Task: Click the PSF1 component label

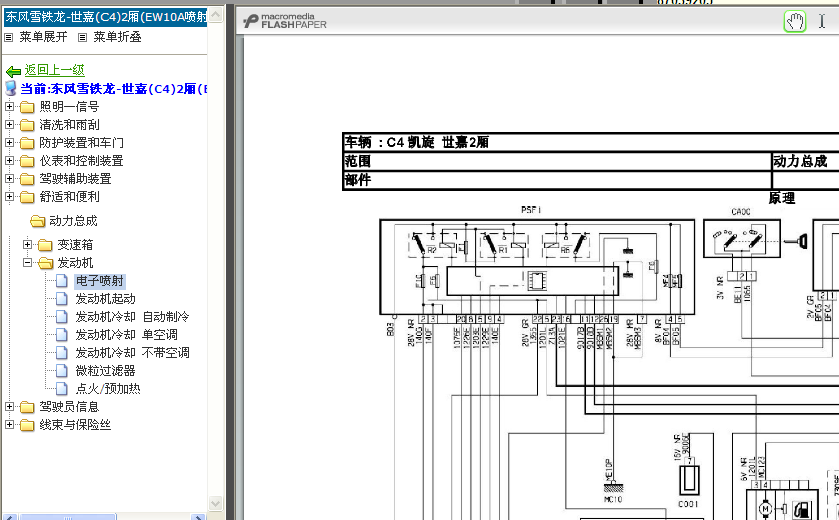Action: point(531,210)
